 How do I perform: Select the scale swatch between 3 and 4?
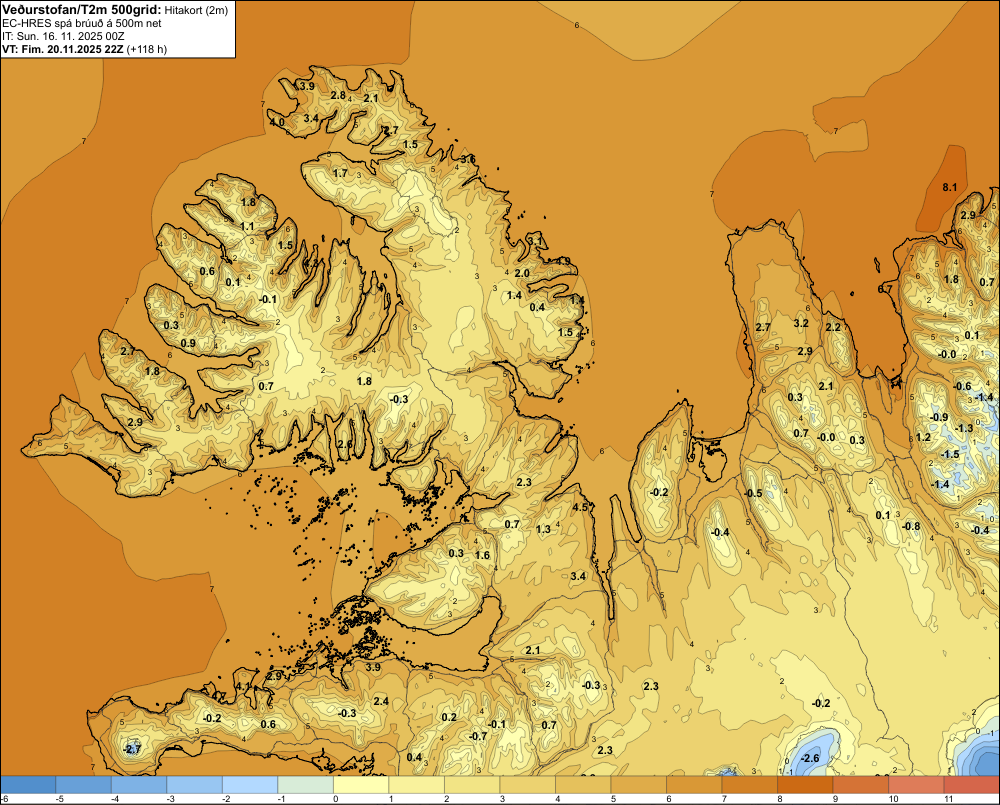(x=527, y=785)
